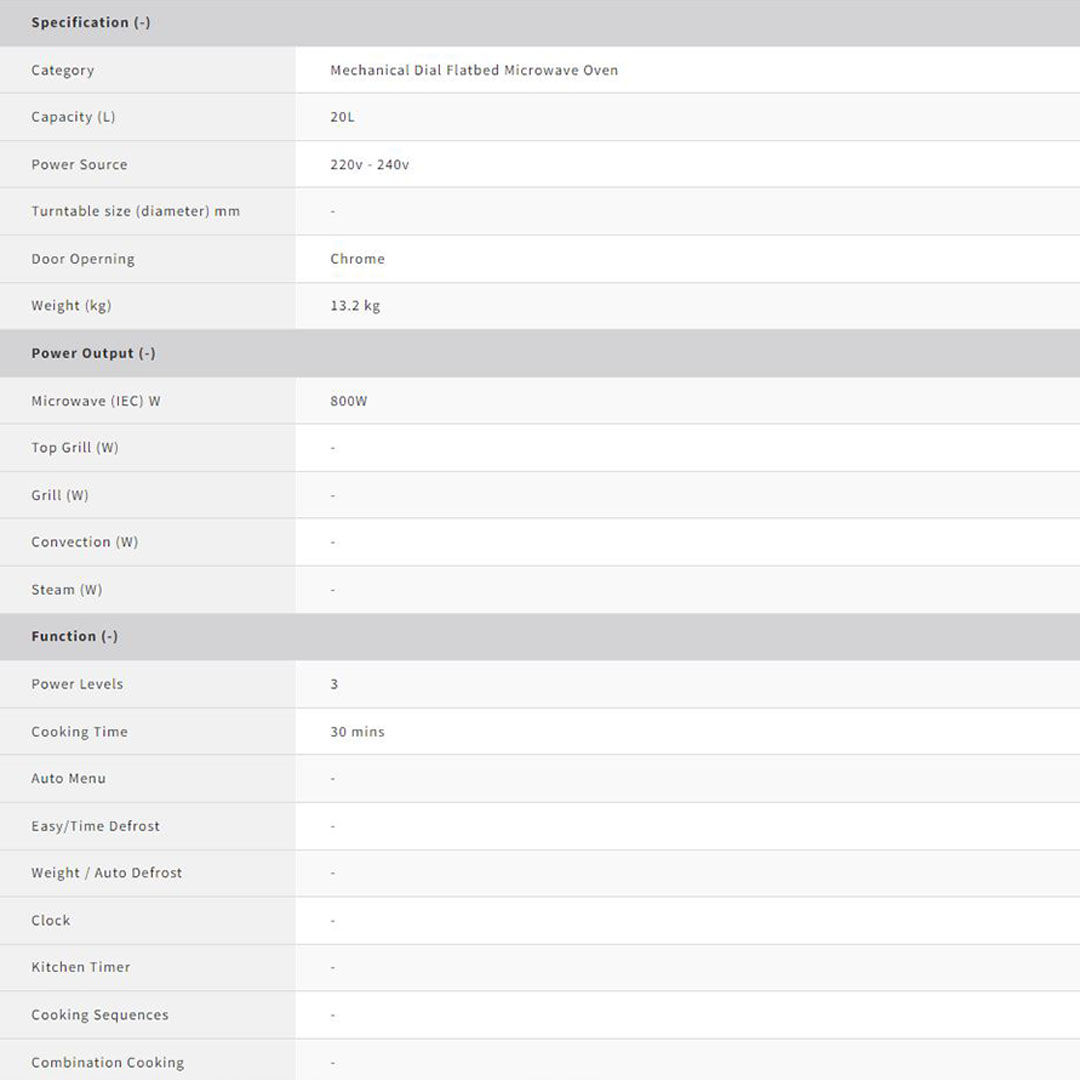Click the Capacity (L) label
Viewport: 1080px width, 1080px height.
73,117
